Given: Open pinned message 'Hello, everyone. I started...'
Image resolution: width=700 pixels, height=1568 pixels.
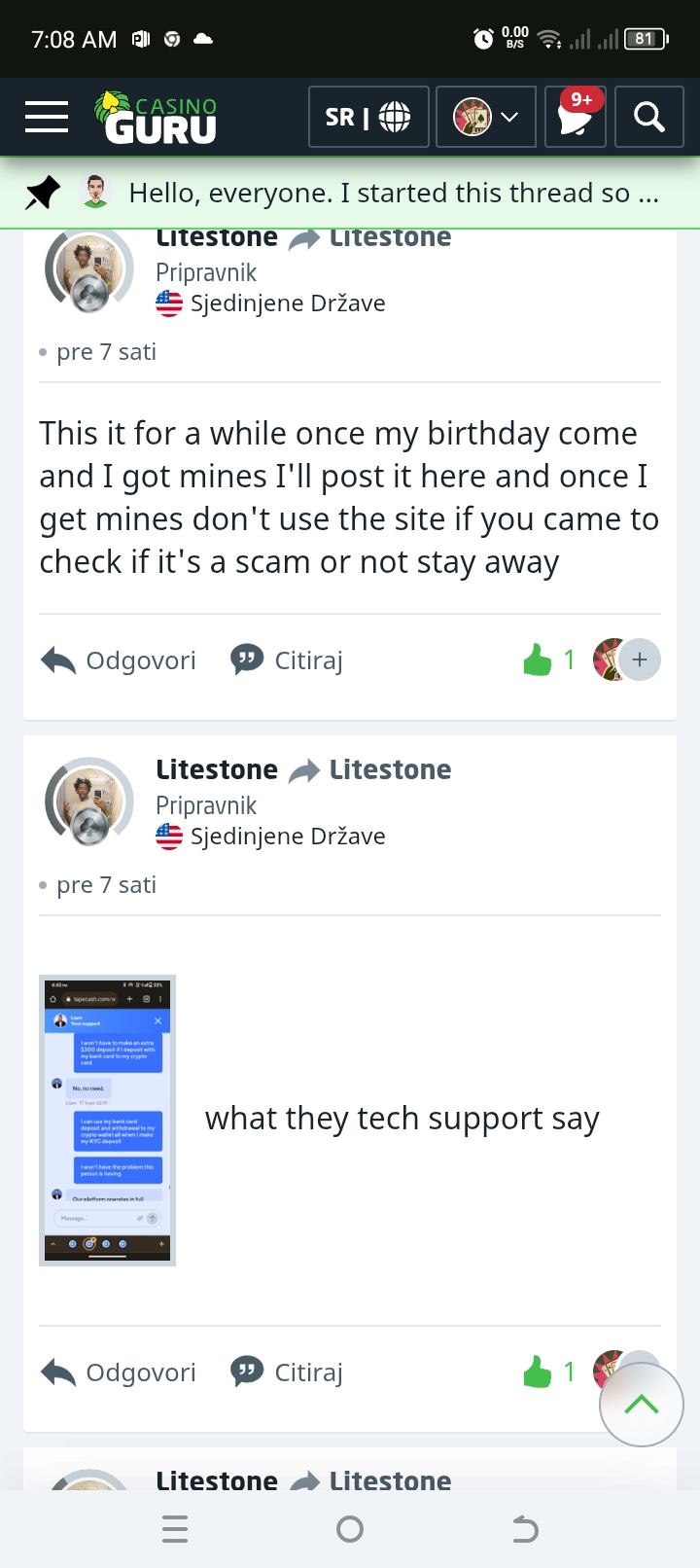Looking at the screenshot, I should [x=394, y=193].
